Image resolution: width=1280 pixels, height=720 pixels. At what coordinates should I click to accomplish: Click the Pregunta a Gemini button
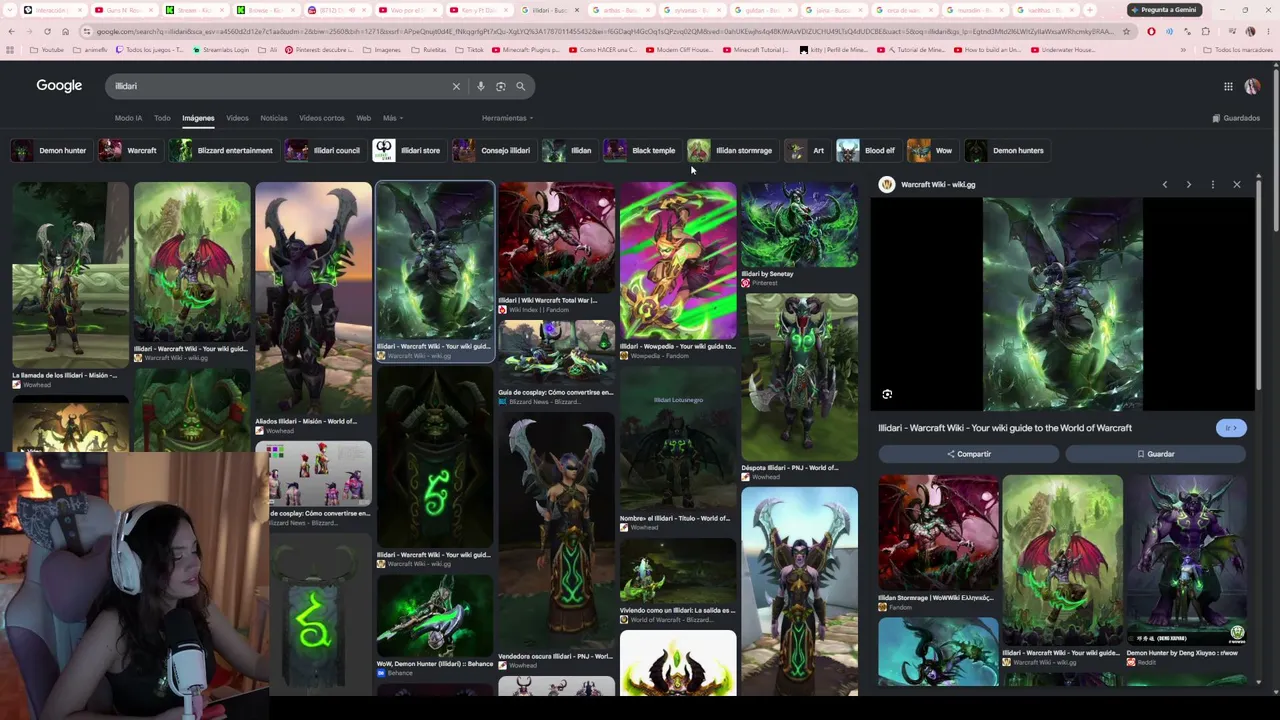[1164, 10]
